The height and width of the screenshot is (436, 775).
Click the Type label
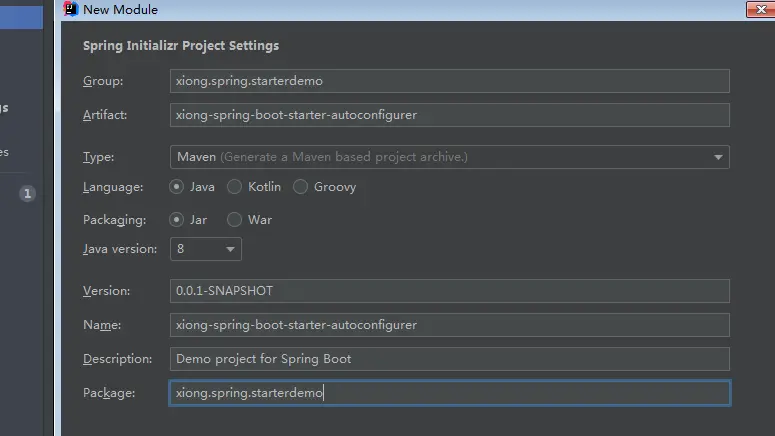[x=98, y=157]
